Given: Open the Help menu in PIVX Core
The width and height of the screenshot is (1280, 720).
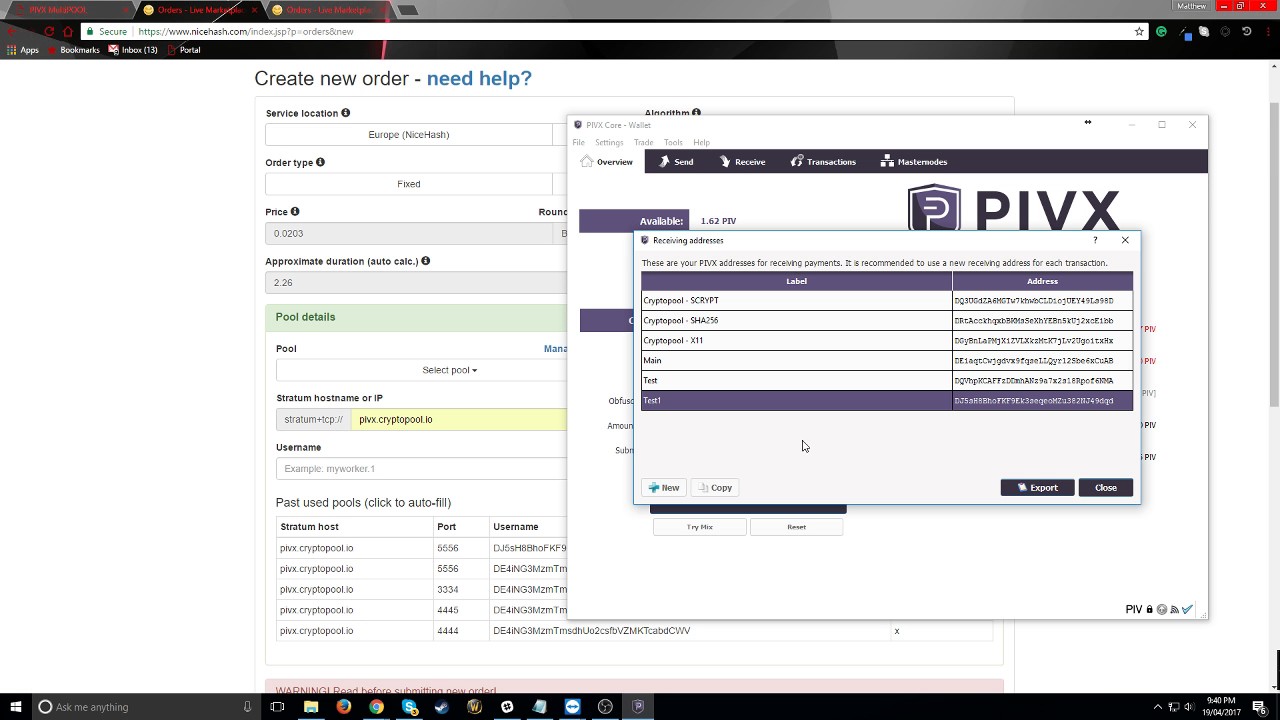Looking at the screenshot, I should 701,142.
